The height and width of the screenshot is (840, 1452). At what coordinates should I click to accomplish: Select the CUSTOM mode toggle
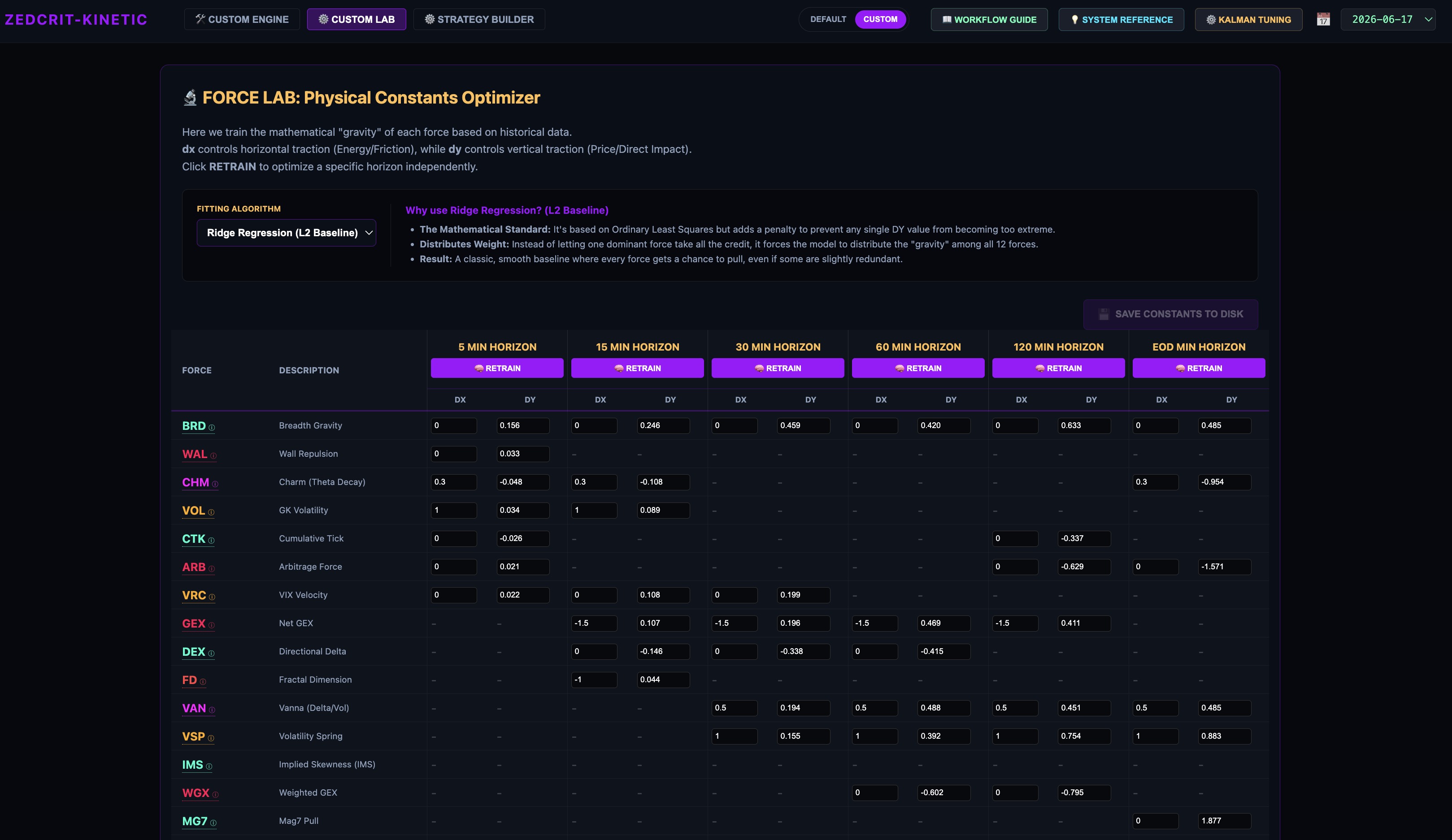pos(880,19)
